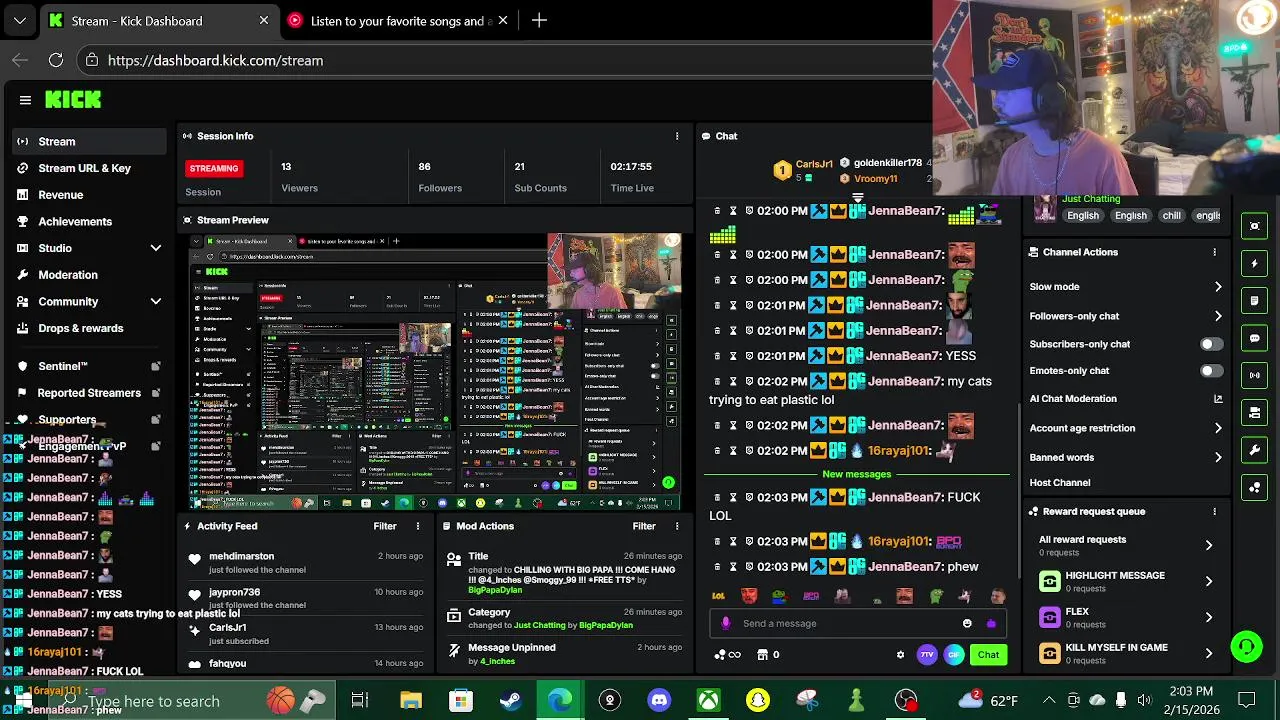The image size is (1280, 720).
Task: Switch to the Listen to your favorite songs tab
Action: point(397,20)
